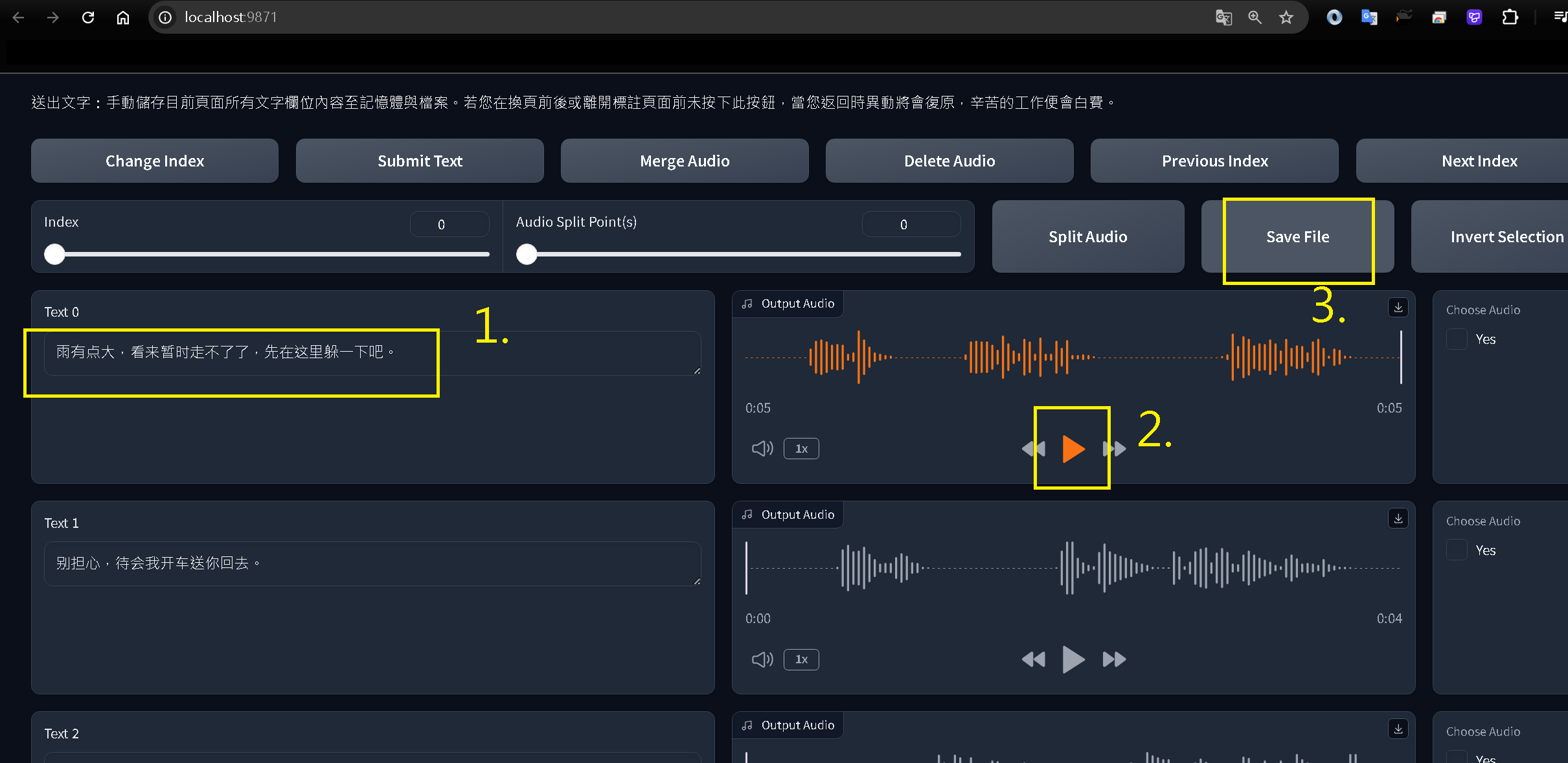Download the Text 1 output audio

[1398, 518]
